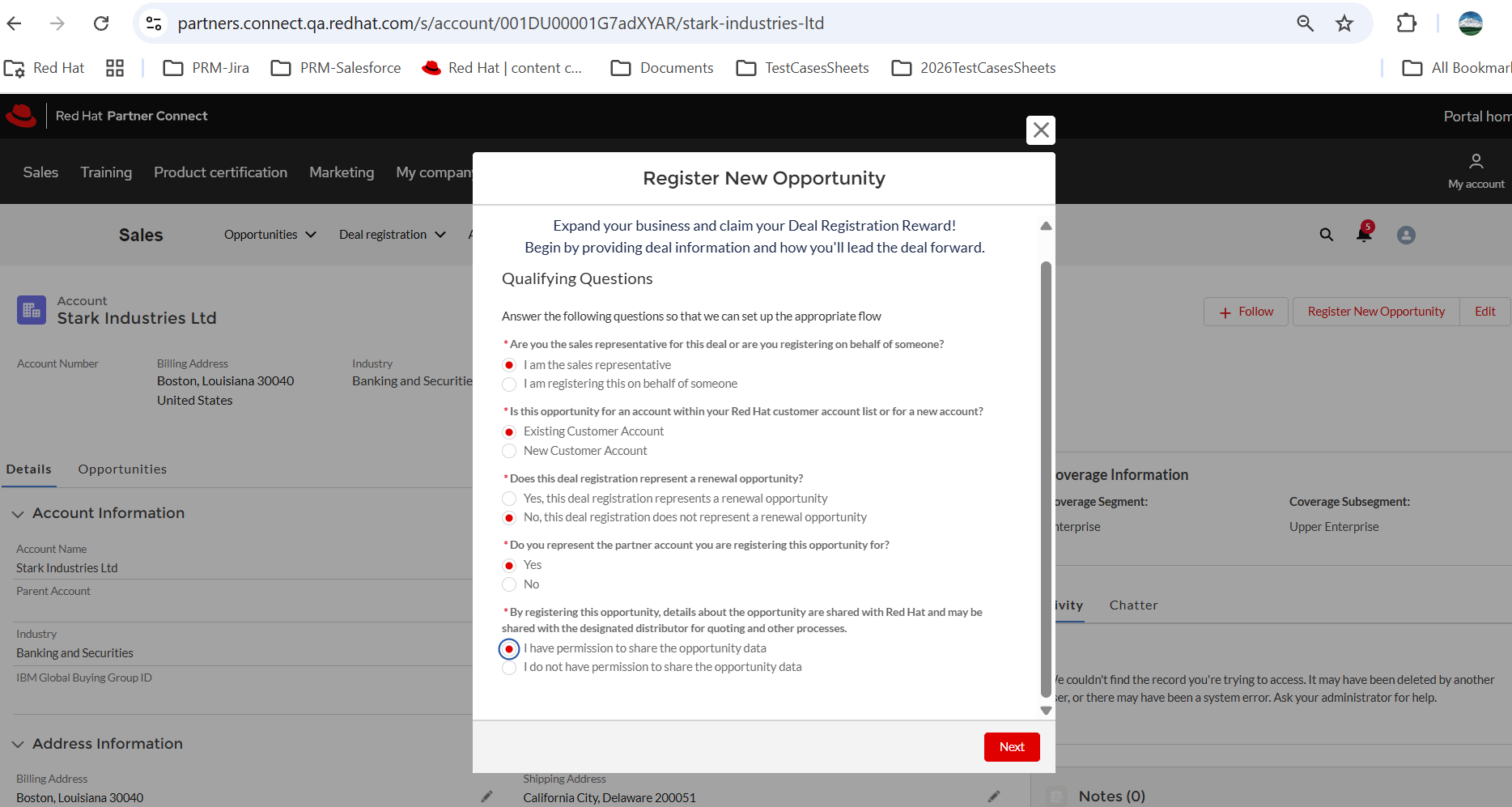Click the red Next button
The width and height of the screenshot is (1512, 807).
1012,747
